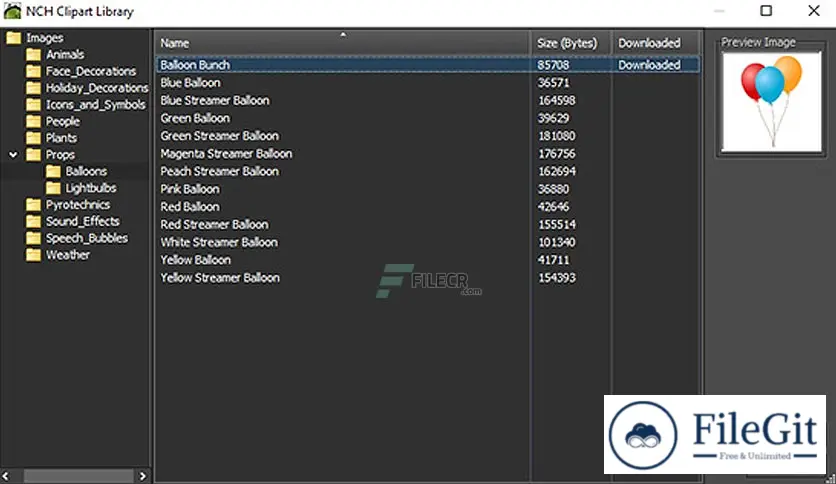Click the Speech_Bubbles folder icon
836x484 pixels.
pyautogui.click(x=33, y=238)
